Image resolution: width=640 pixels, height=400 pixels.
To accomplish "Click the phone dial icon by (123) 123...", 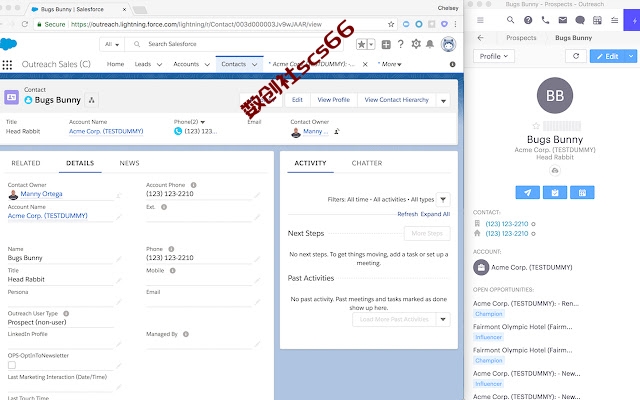I will (178, 131).
